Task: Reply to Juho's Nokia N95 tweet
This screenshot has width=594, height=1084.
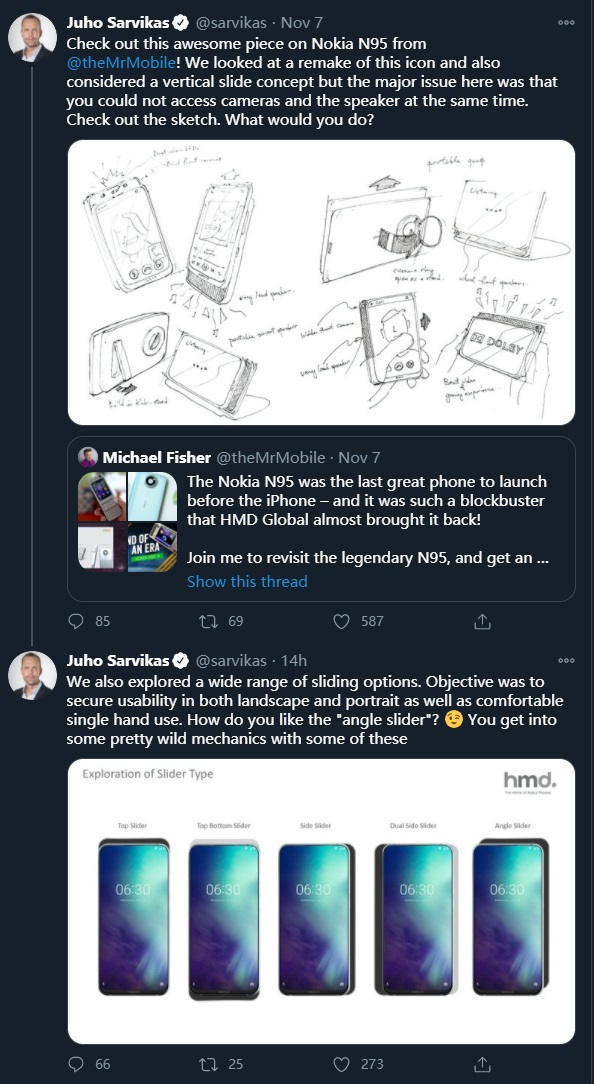Action: point(75,621)
